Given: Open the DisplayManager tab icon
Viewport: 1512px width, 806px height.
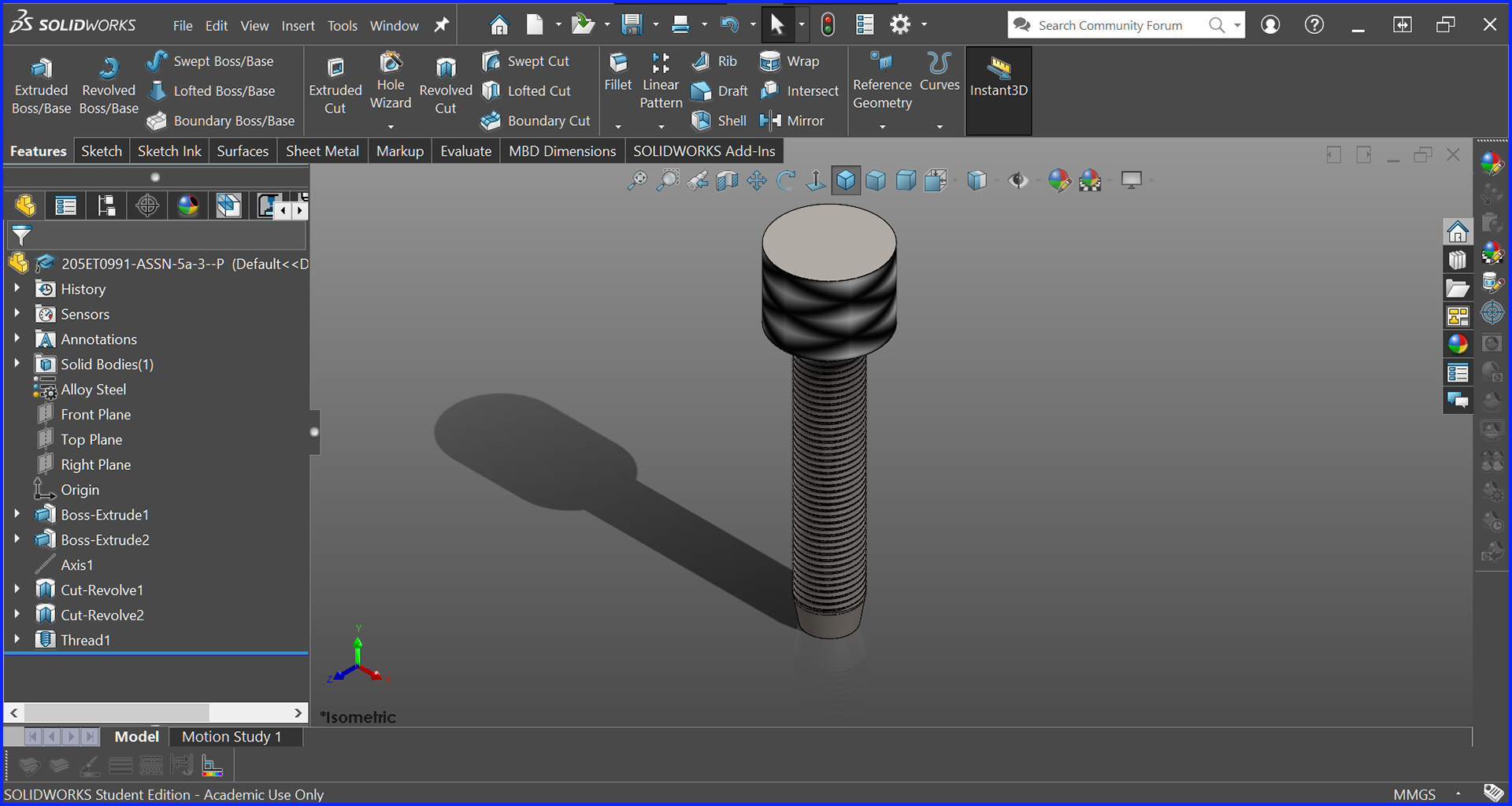Looking at the screenshot, I should pos(188,206).
